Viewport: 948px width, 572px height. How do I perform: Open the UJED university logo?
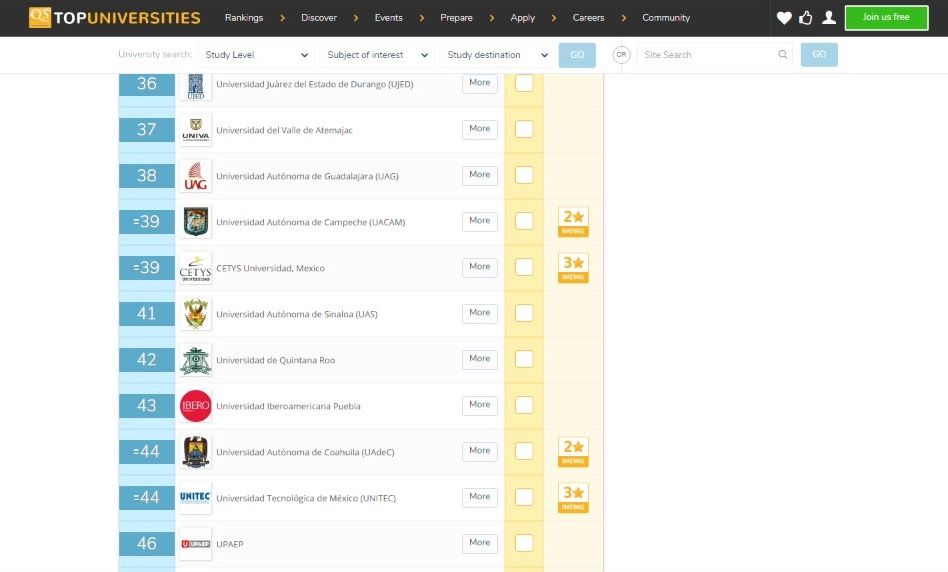(x=196, y=85)
